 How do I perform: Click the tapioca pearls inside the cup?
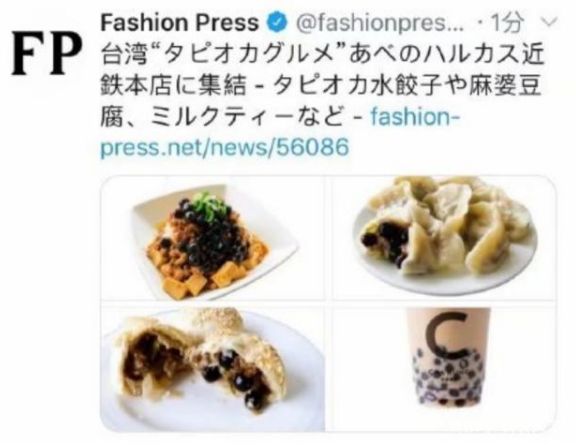[448, 380]
